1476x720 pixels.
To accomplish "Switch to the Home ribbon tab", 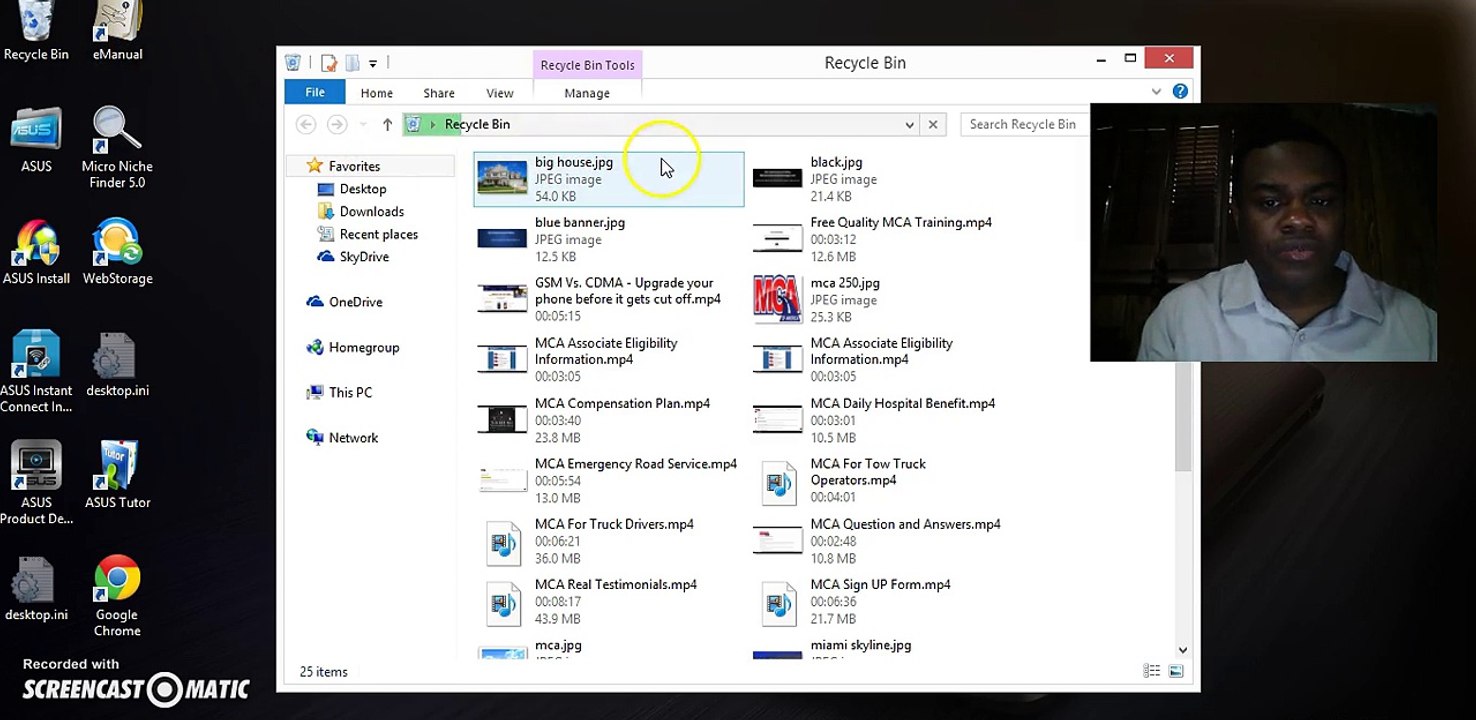I will point(377,93).
